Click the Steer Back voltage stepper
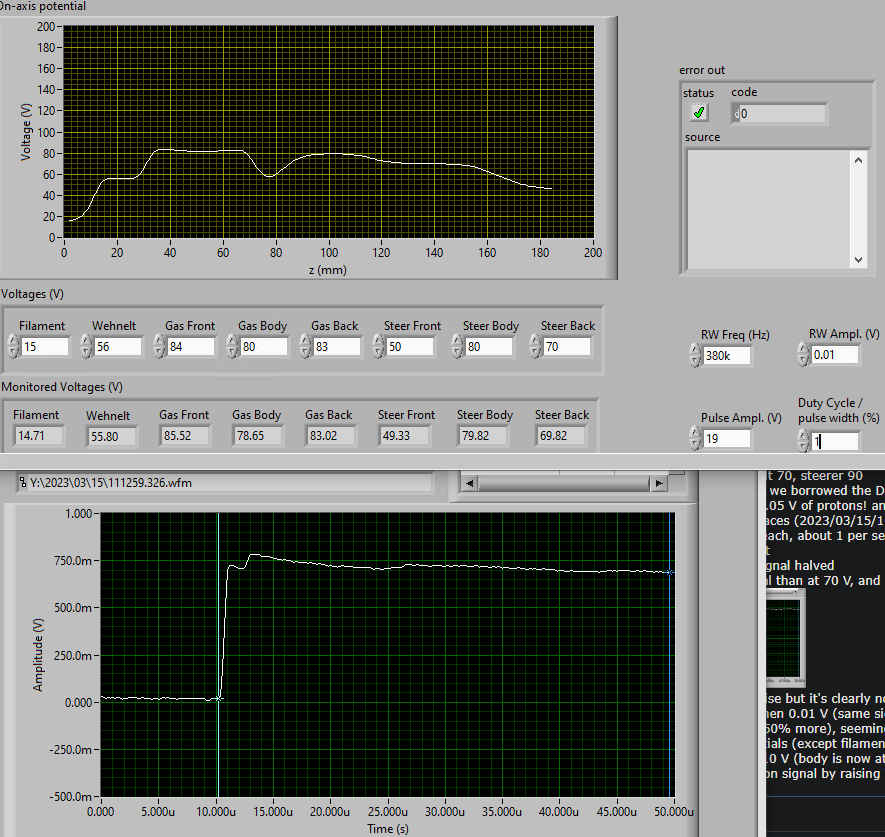The width and height of the screenshot is (885, 837). (533, 346)
